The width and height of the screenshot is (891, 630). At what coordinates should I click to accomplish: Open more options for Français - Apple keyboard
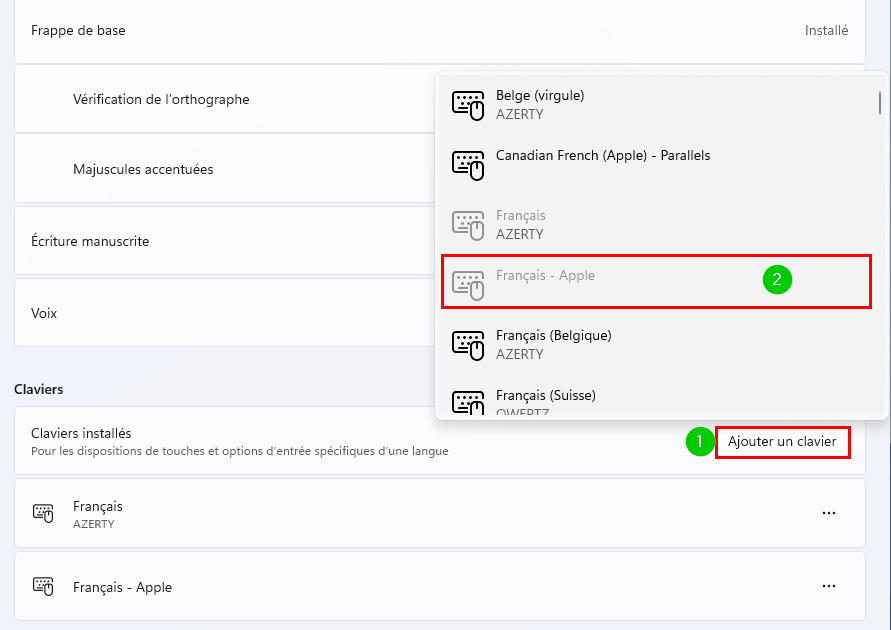pyautogui.click(x=828, y=586)
